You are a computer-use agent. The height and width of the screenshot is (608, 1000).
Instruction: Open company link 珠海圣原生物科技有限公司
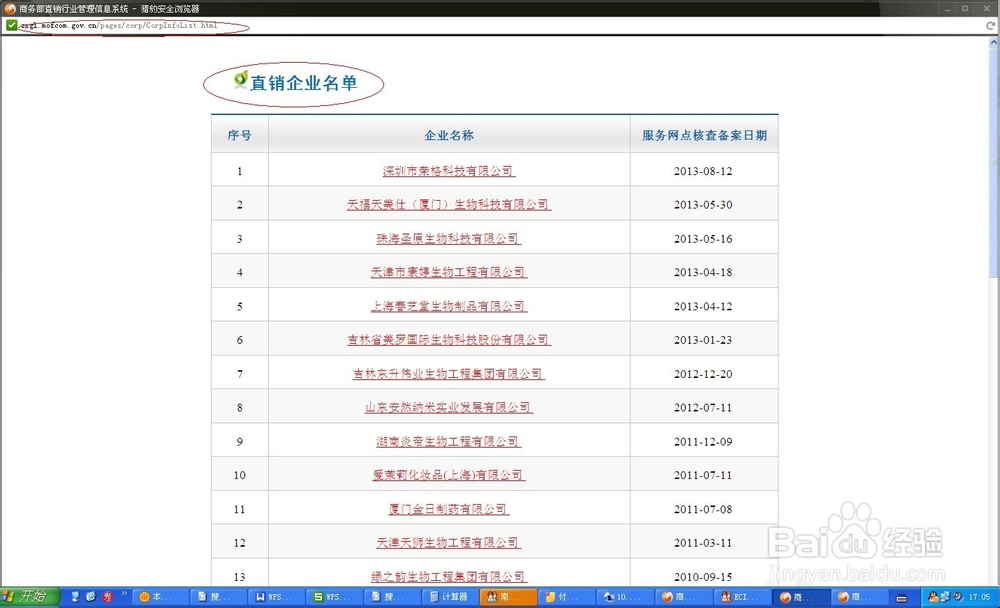tap(449, 239)
